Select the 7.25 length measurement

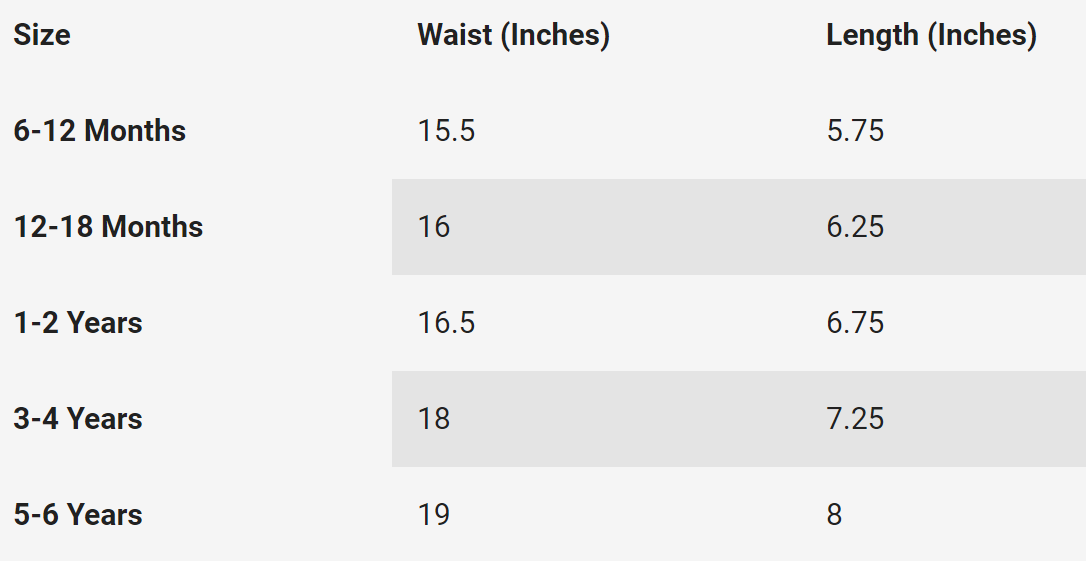coord(855,419)
